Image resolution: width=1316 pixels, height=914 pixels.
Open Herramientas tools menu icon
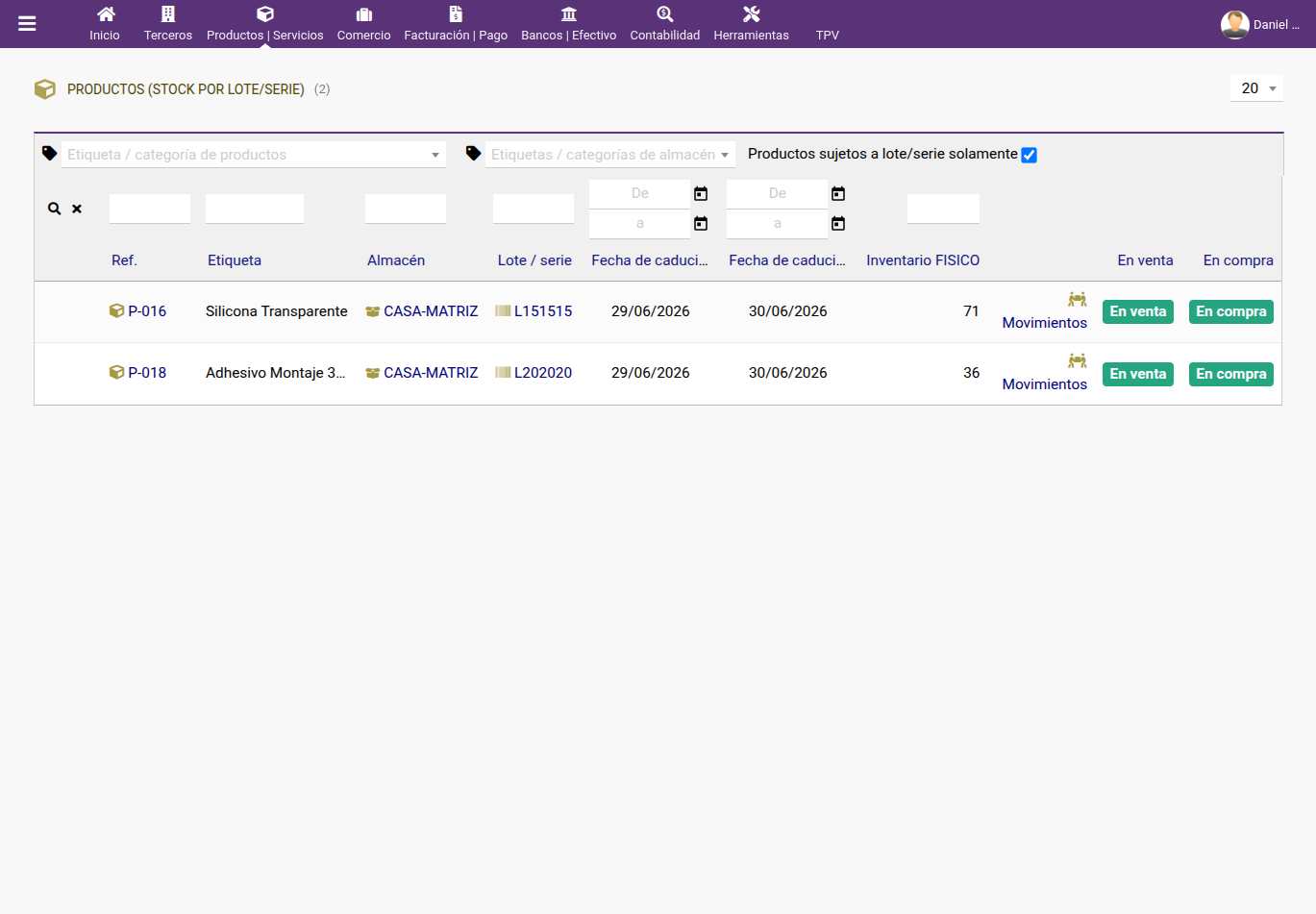752,14
